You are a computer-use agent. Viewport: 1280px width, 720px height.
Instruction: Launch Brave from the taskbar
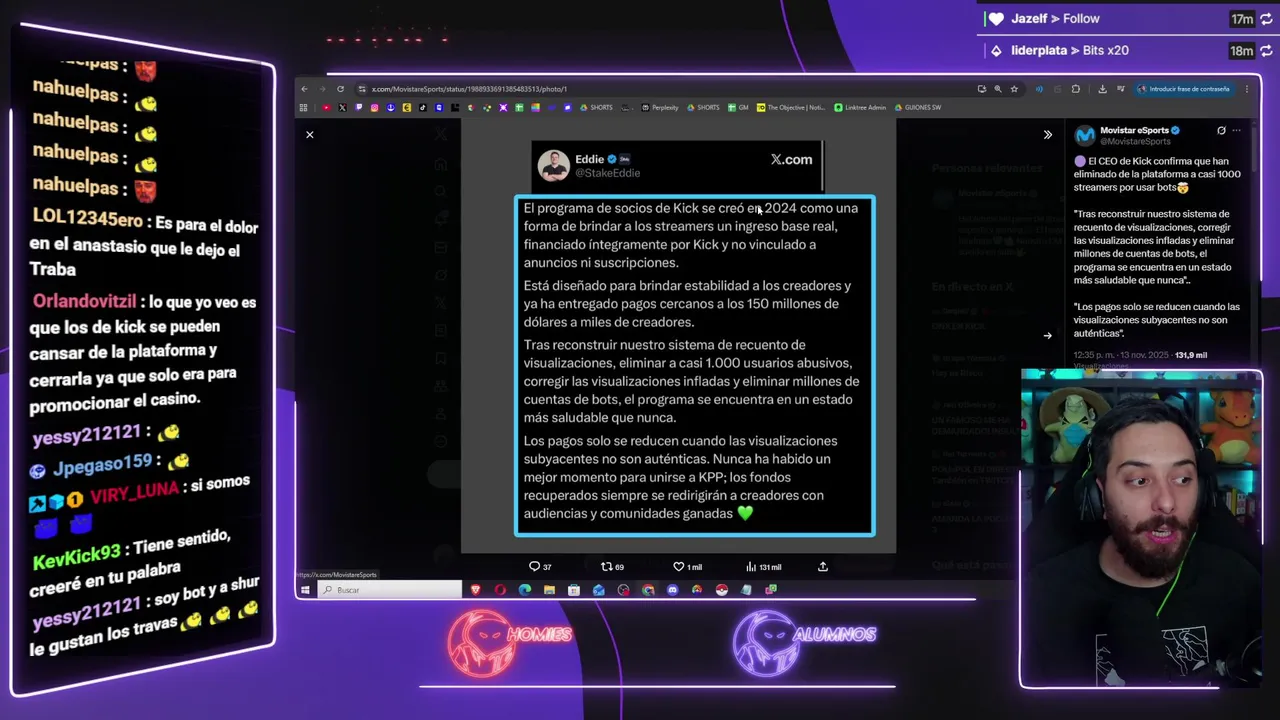476,590
